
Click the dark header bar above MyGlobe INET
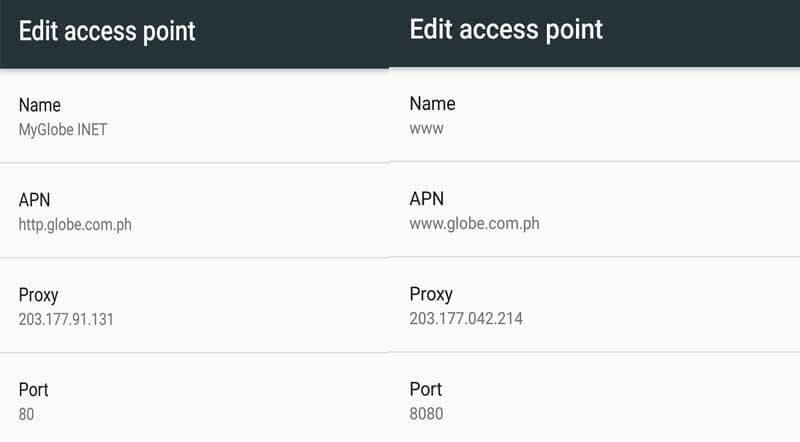coord(300,35)
